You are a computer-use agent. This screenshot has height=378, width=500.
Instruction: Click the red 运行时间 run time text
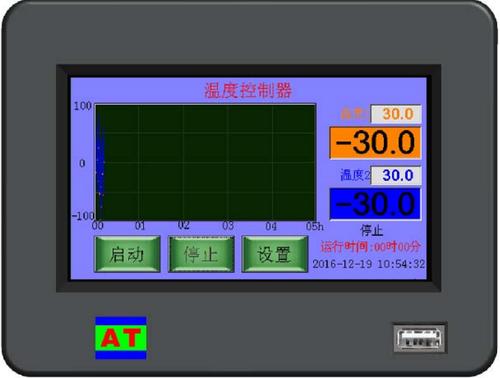coord(370,247)
